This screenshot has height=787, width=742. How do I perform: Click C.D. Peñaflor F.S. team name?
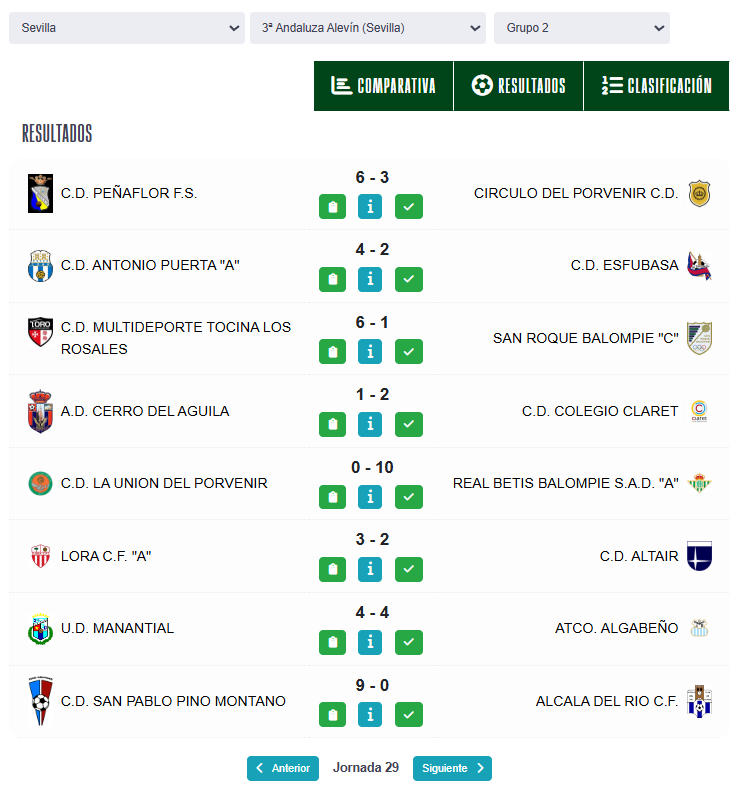pyautogui.click(x=129, y=193)
